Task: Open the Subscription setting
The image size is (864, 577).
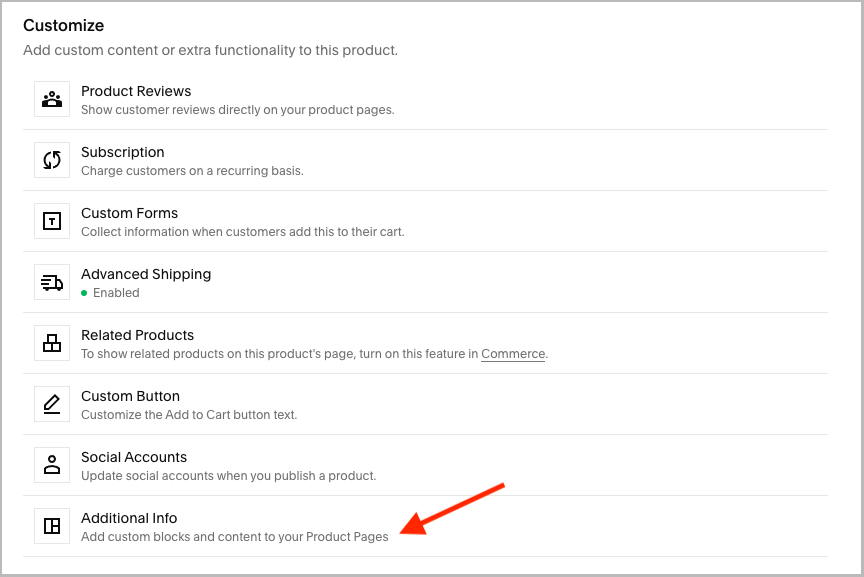Action: [425, 160]
